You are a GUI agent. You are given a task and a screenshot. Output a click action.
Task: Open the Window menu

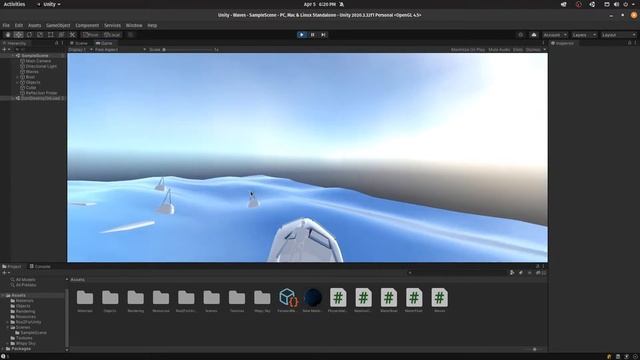pos(134,25)
